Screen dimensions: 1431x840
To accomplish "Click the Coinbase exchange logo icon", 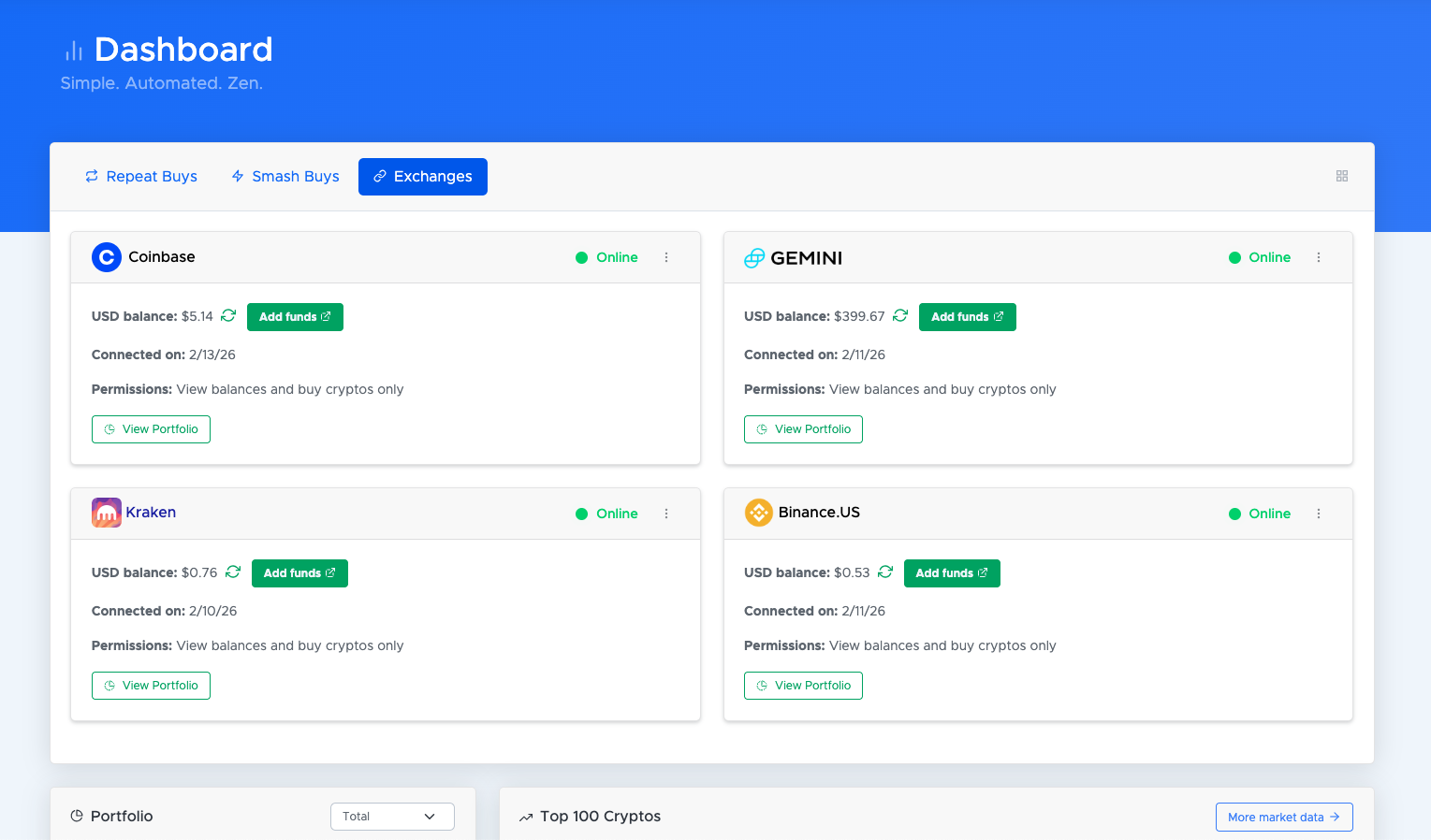I will 106,256.
